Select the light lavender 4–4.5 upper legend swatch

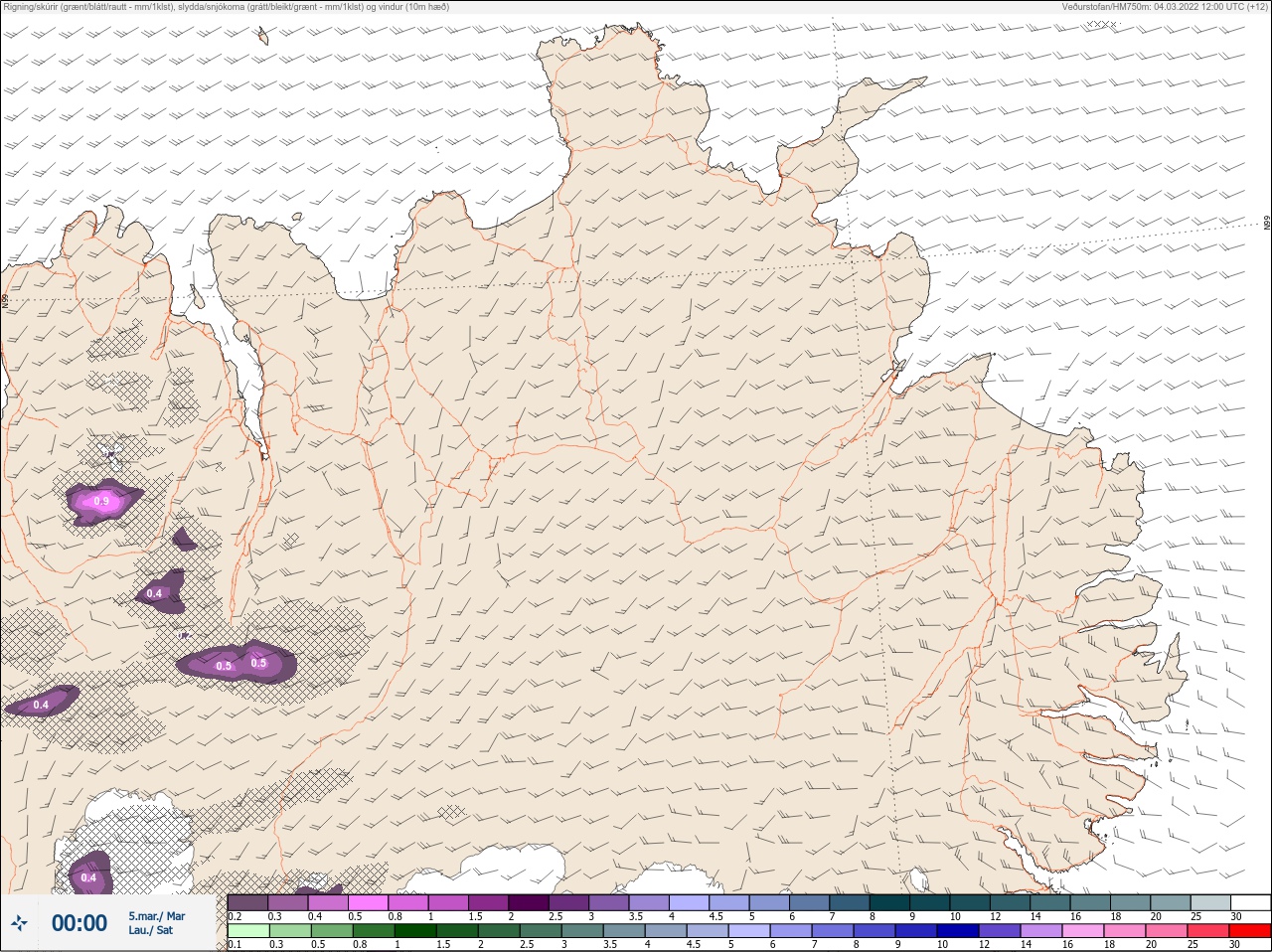pyautogui.click(x=690, y=902)
